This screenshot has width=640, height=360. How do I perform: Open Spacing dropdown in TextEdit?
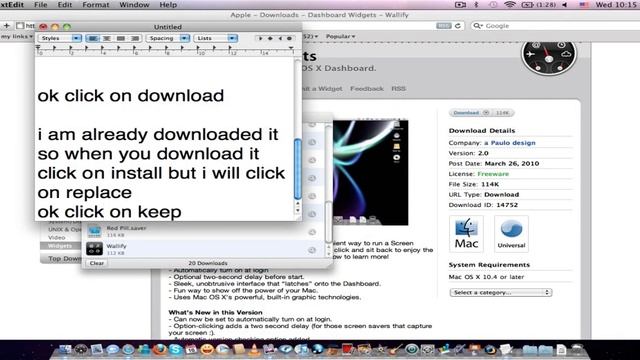pyautogui.click(x=167, y=38)
